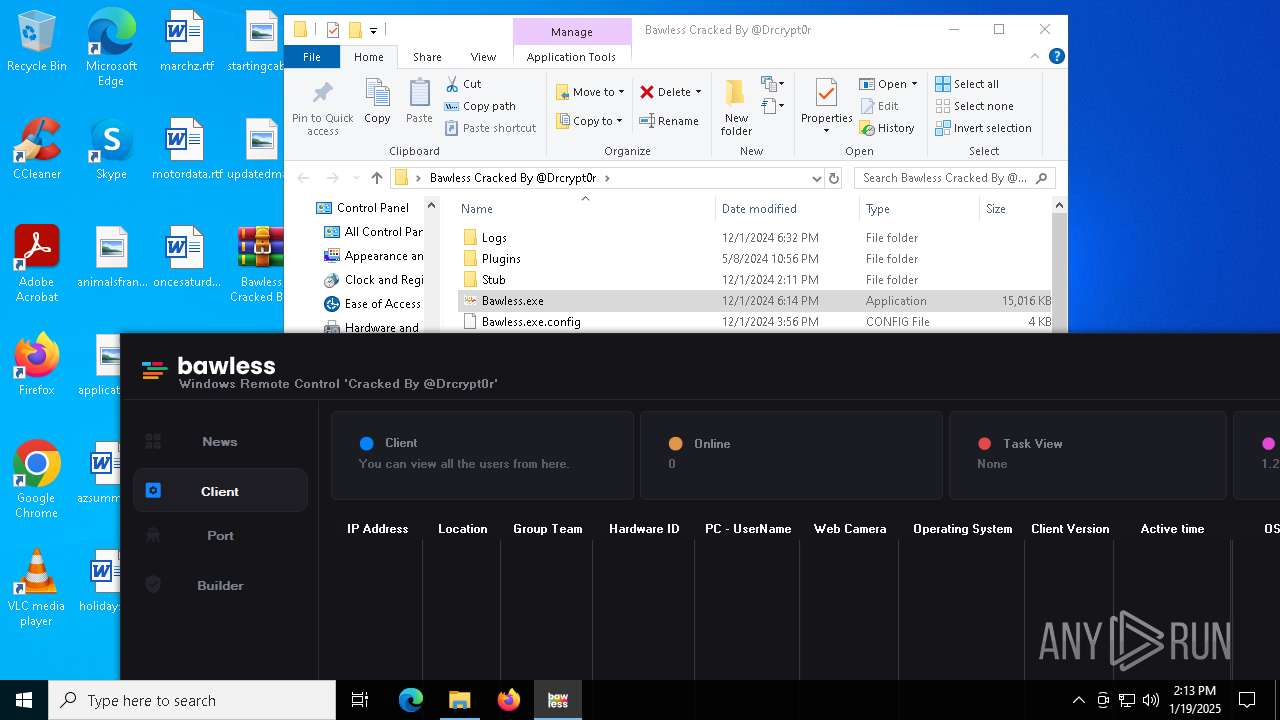Open the Move to dropdown
The width and height of the screenshot is (1280, 720).
click(590, 92)
